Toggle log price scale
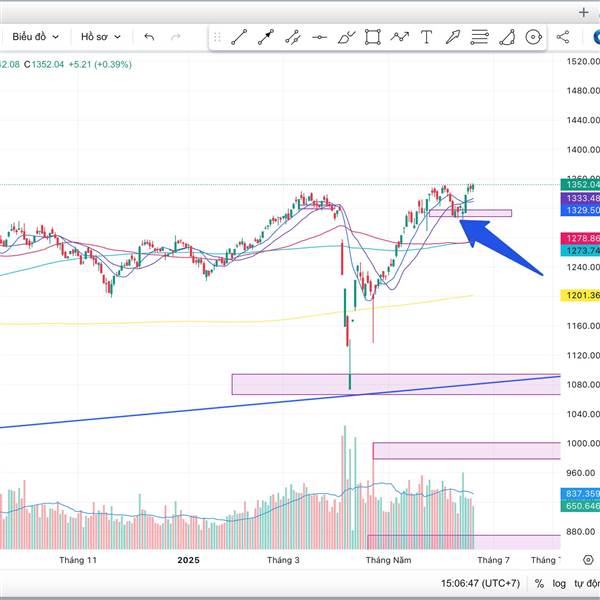600x600 pixels. pos(559,584)
